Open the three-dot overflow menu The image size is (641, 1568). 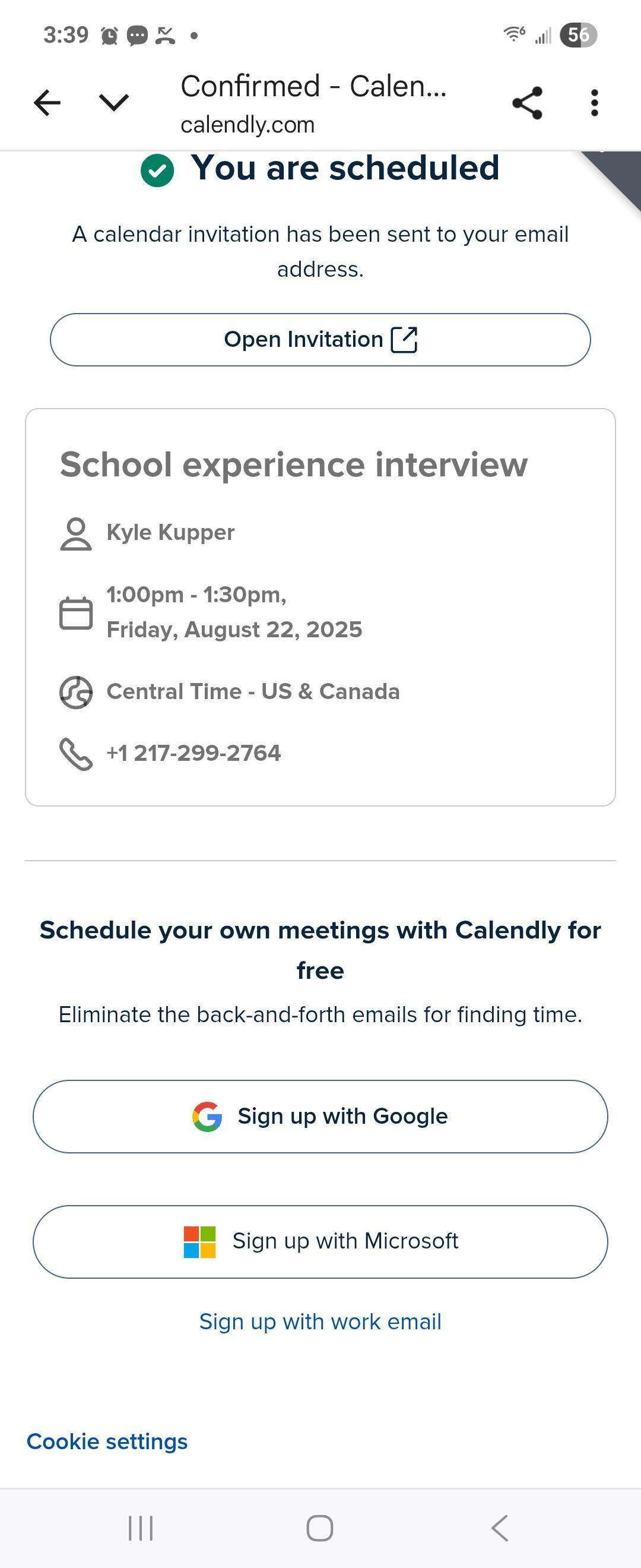pos(594,102)
